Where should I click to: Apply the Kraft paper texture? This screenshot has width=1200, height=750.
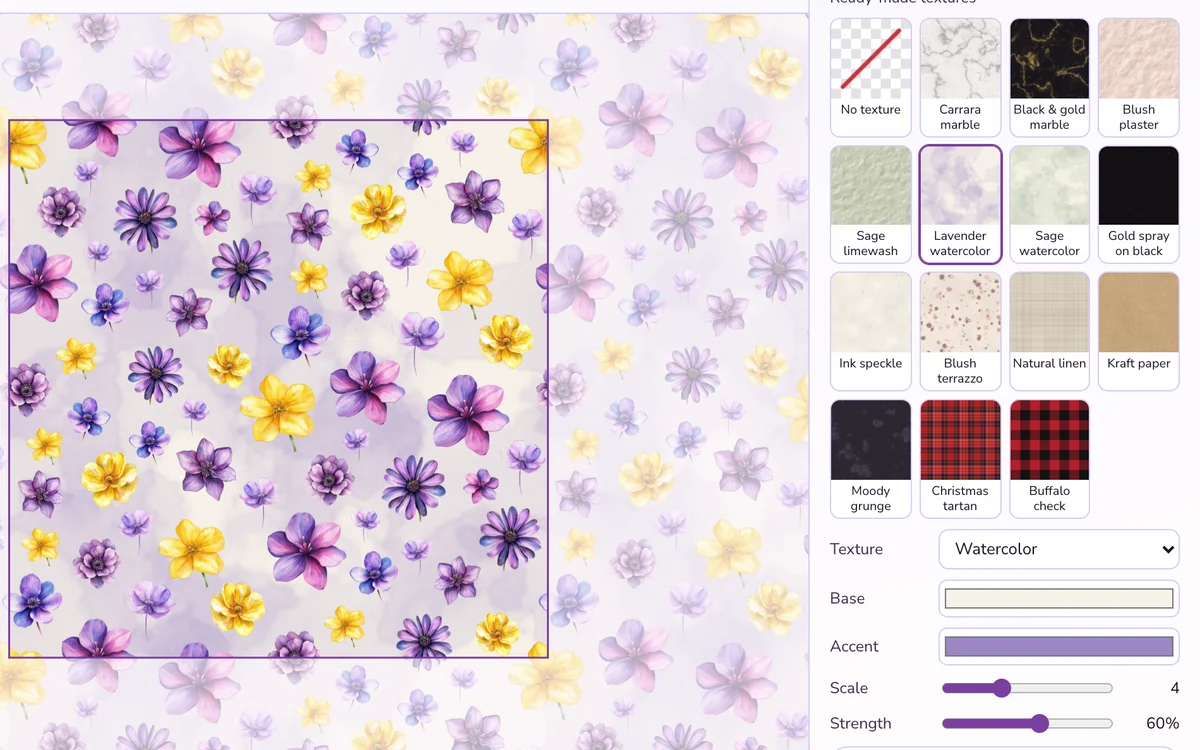coord(1139,331)
